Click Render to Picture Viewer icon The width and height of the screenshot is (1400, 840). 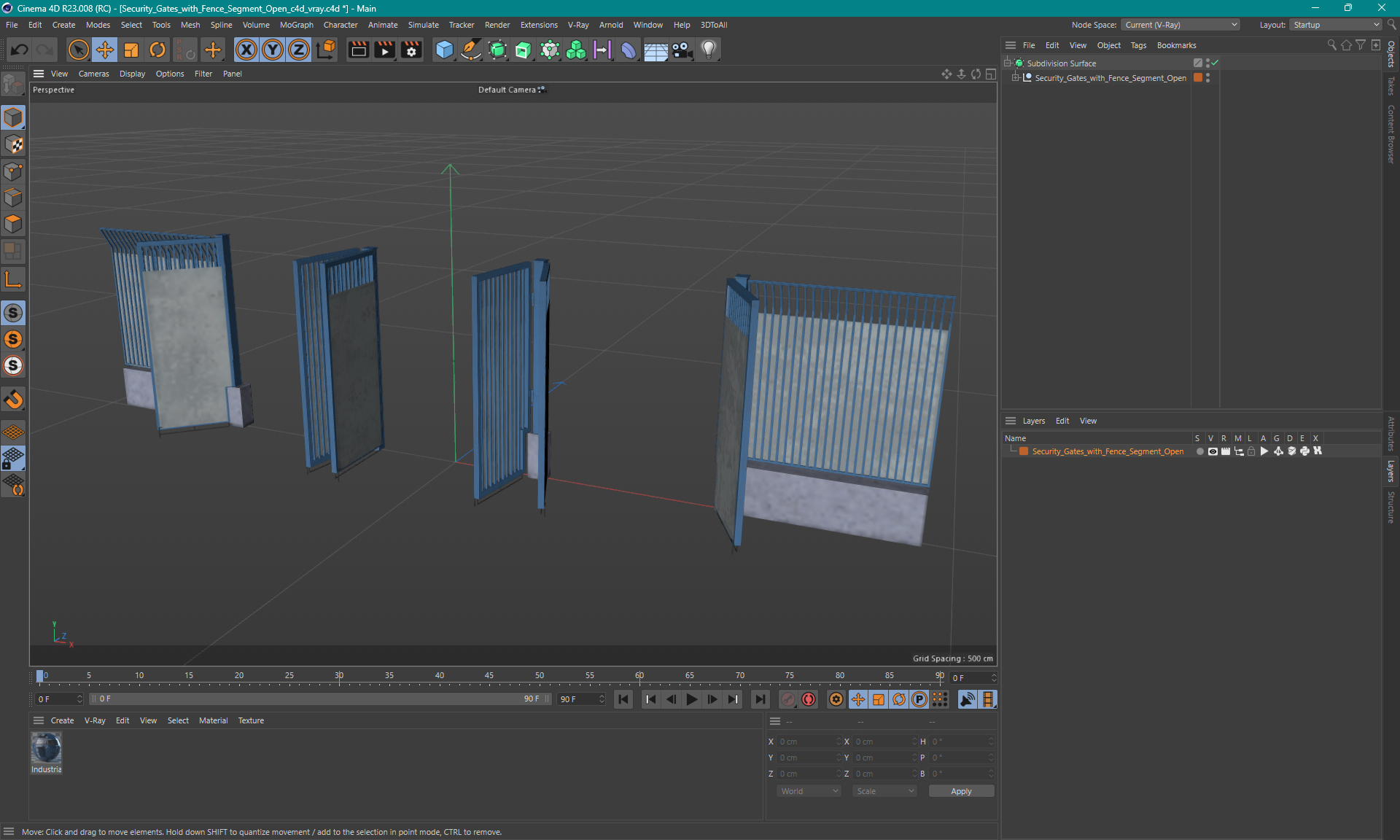(x=384, y=50)
